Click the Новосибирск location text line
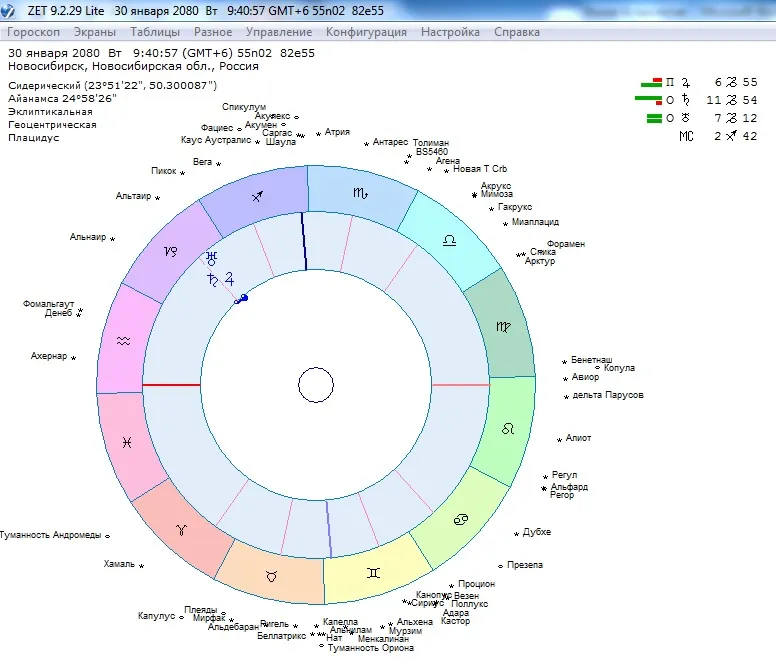 tap(133, 66)
